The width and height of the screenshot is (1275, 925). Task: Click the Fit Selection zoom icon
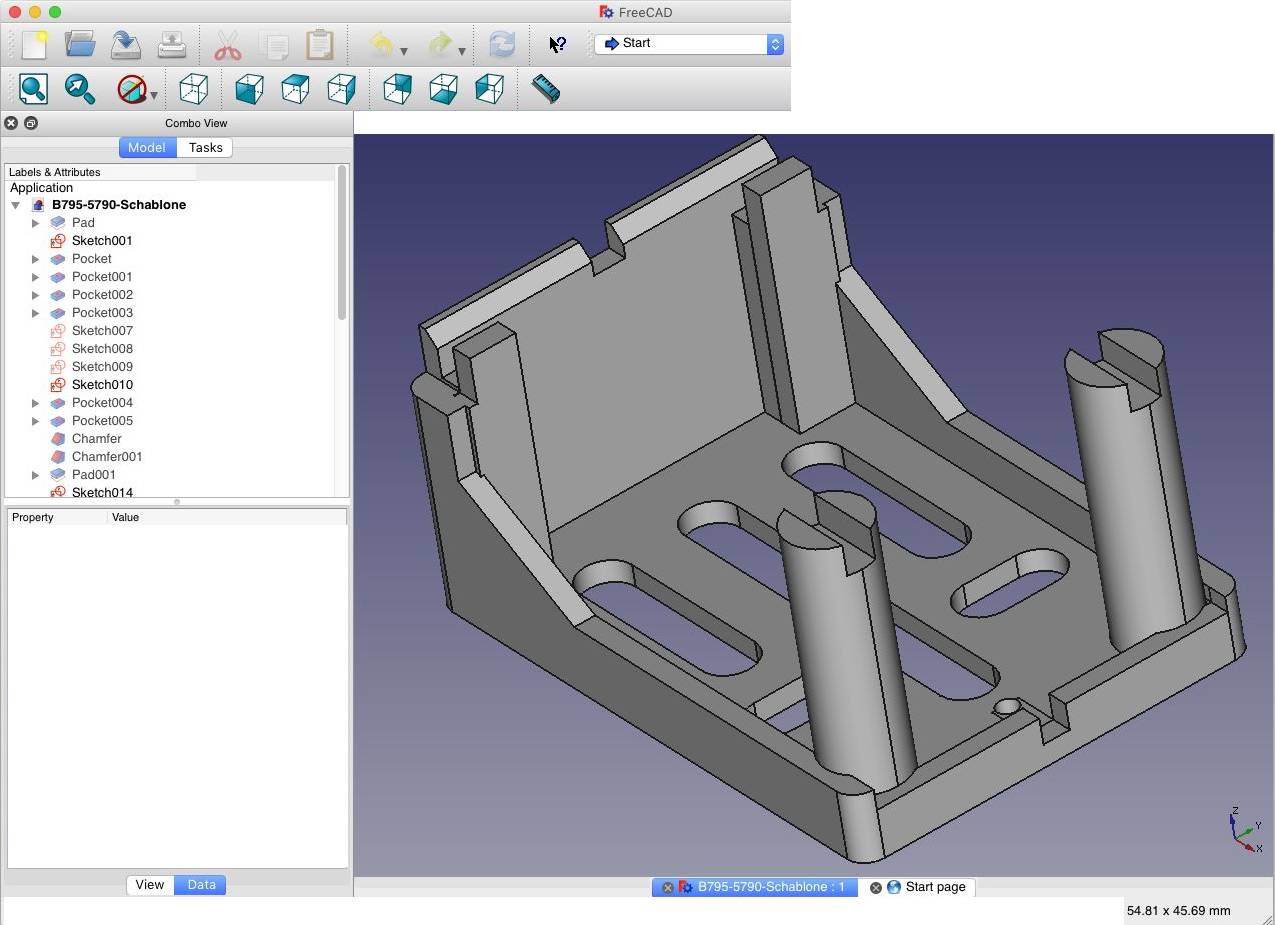point(80,89)
